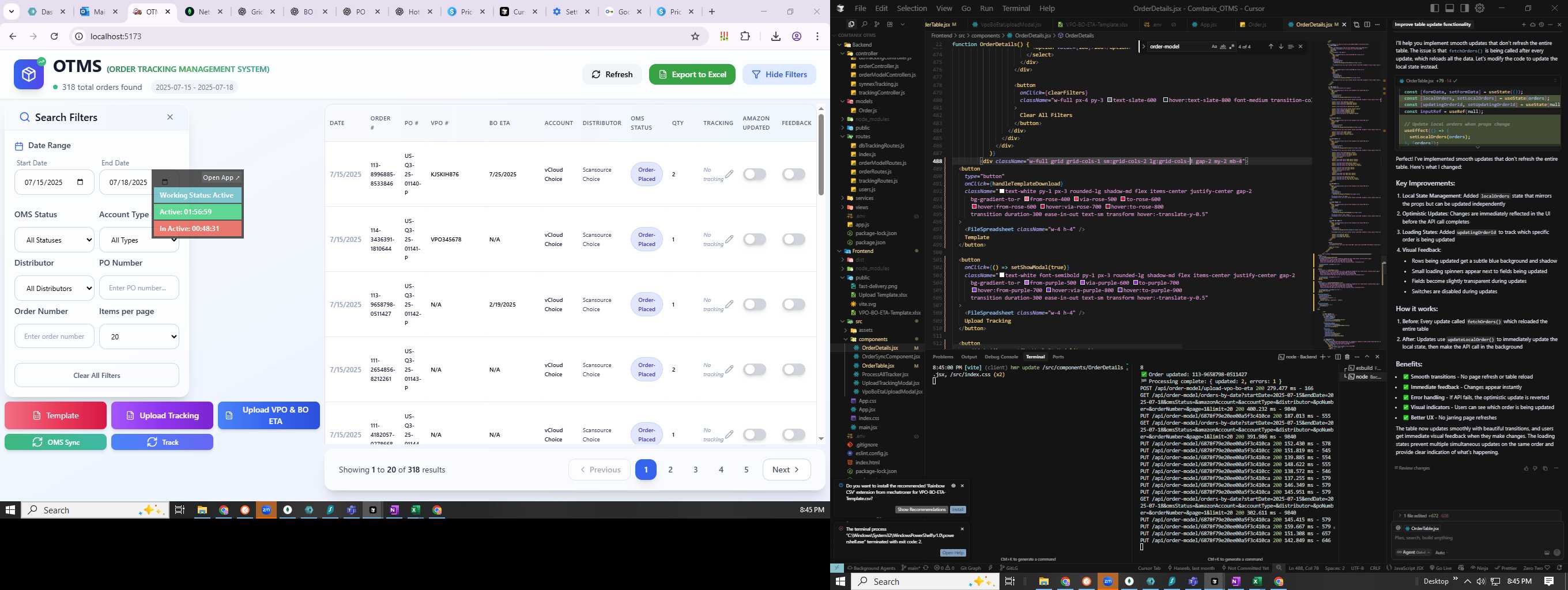
Task: Dismiss the Rainbow CSV notification
Action: (x=962, y=485)
